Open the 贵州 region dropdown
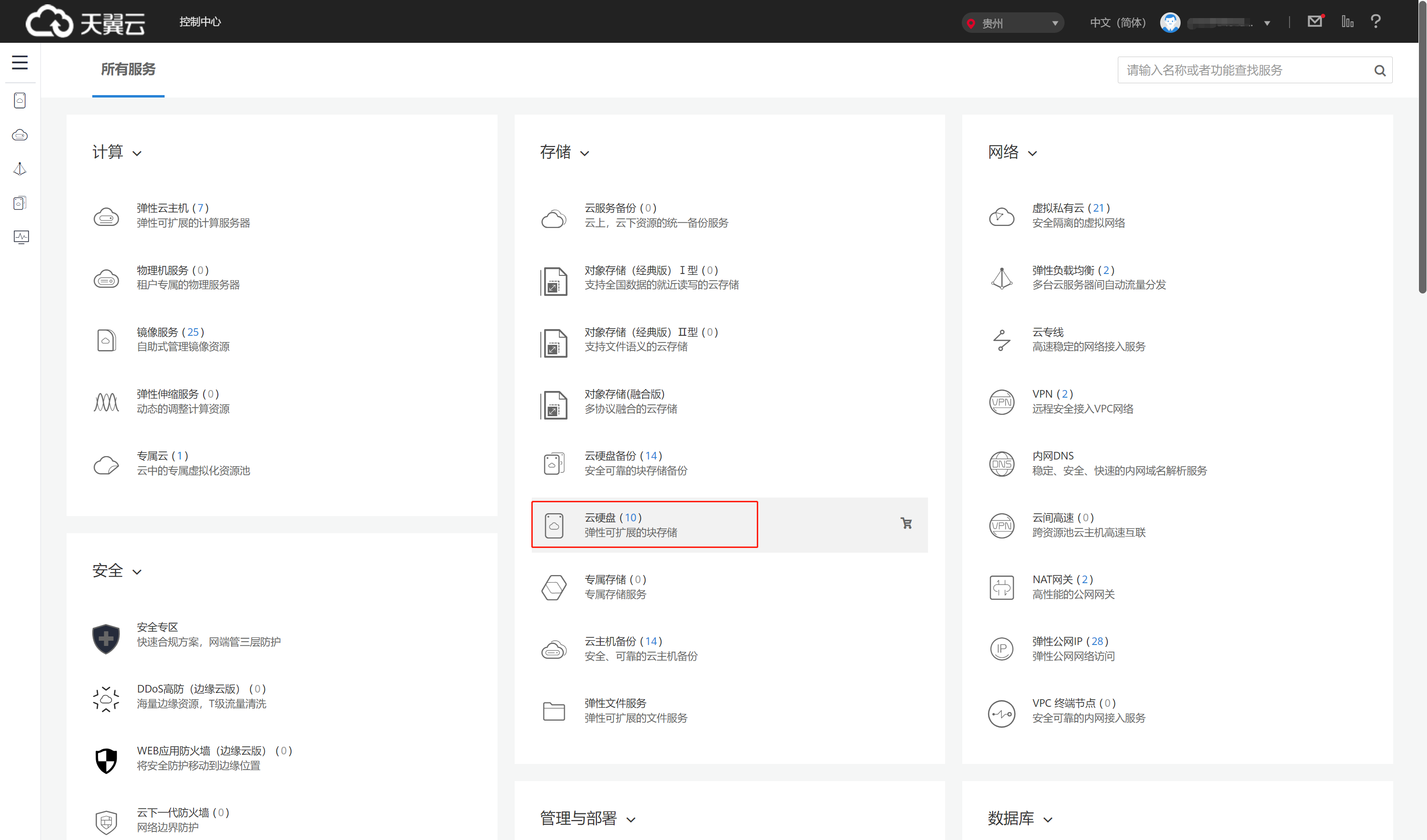 1013,23
